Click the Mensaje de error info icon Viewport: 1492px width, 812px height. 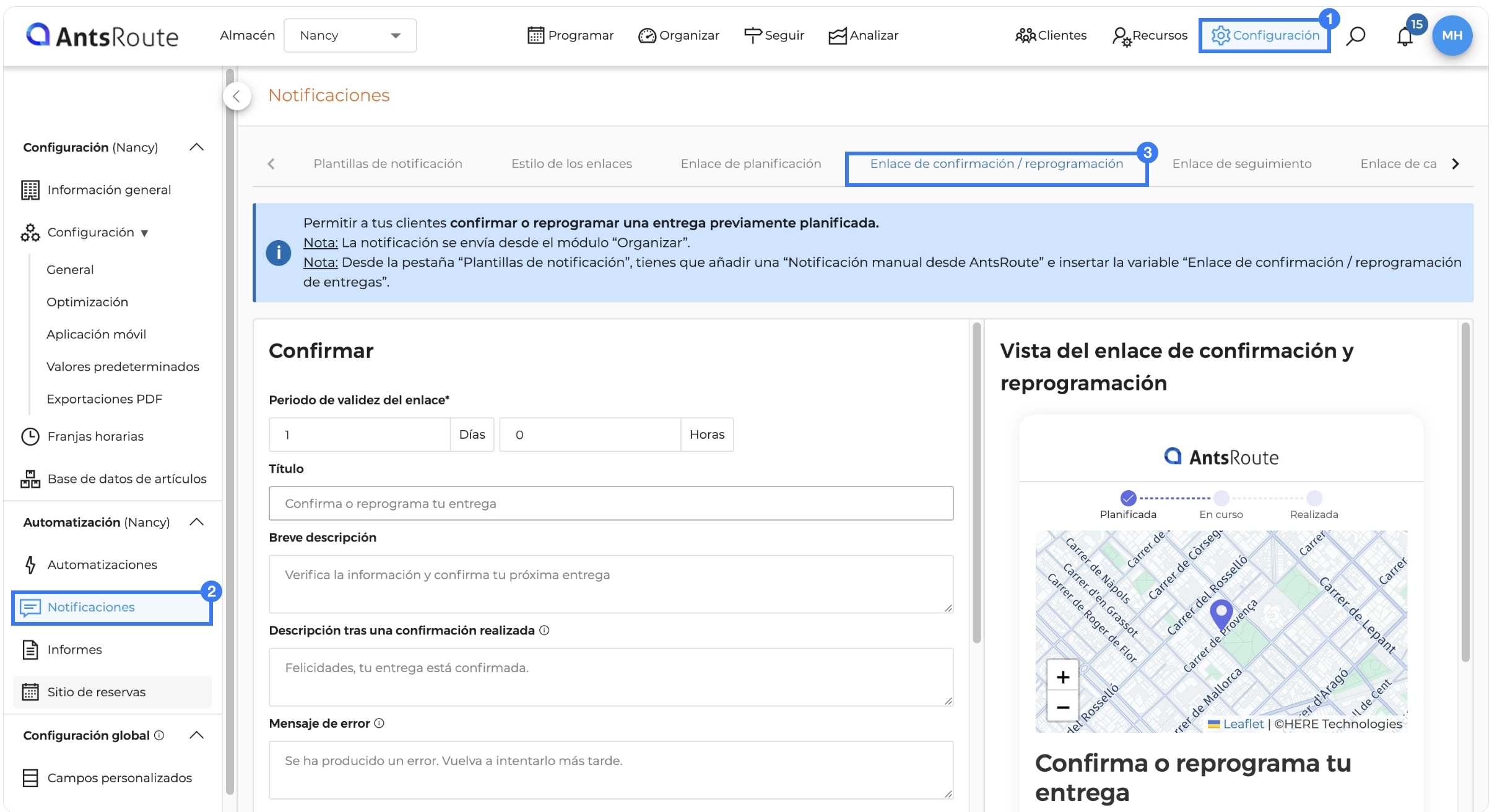click(380, 723)
